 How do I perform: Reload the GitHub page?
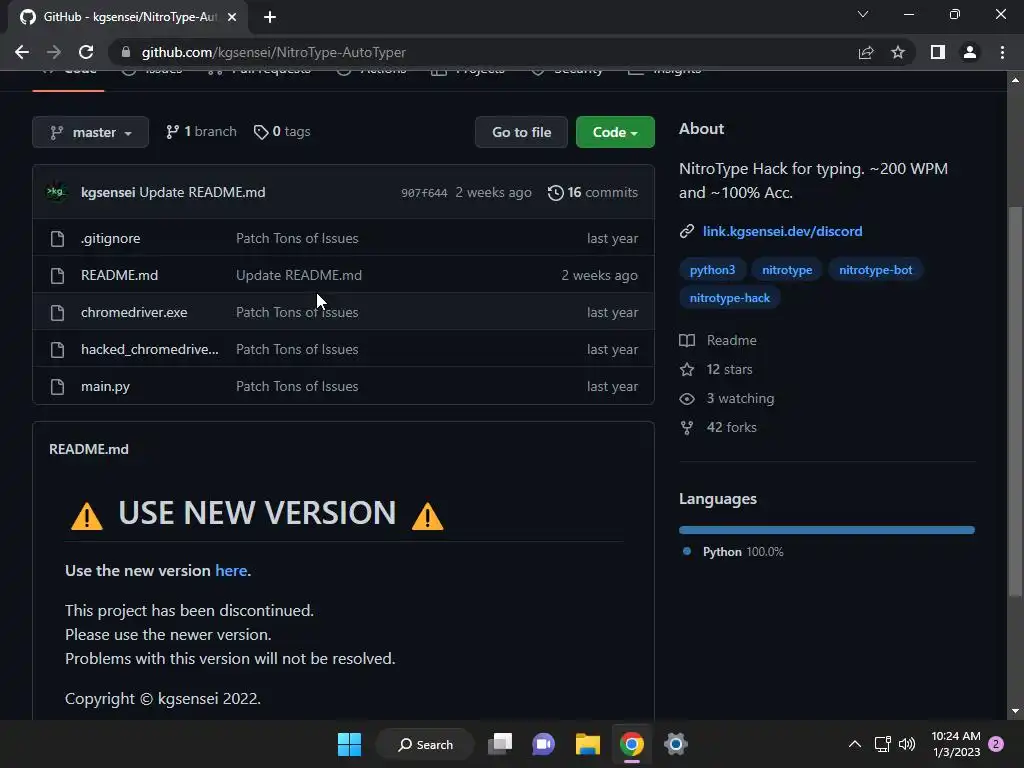pyautogui.click(x=86, y=52)
